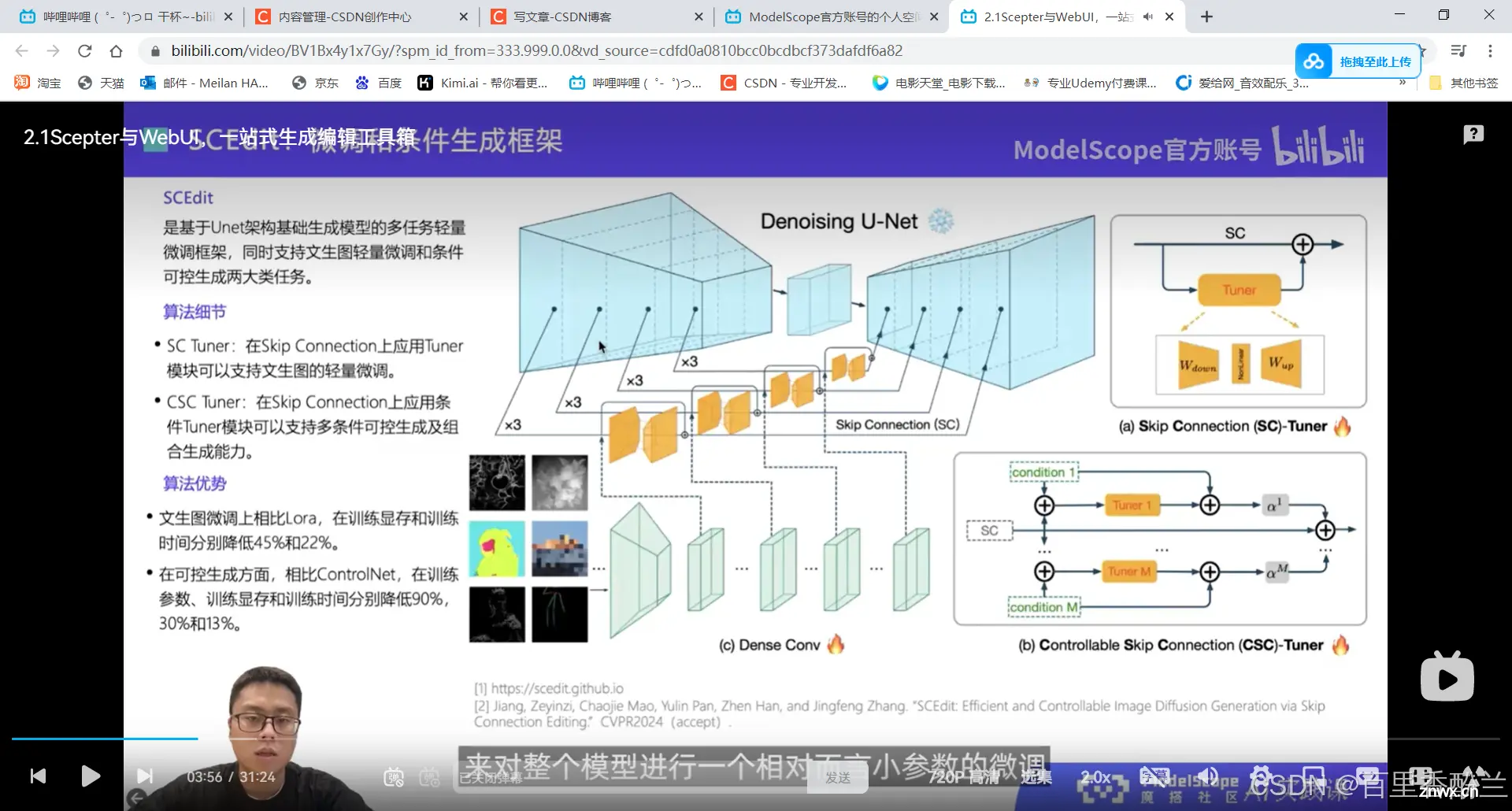
Task: Seek along the video progress bar
Action: (756, 739)
